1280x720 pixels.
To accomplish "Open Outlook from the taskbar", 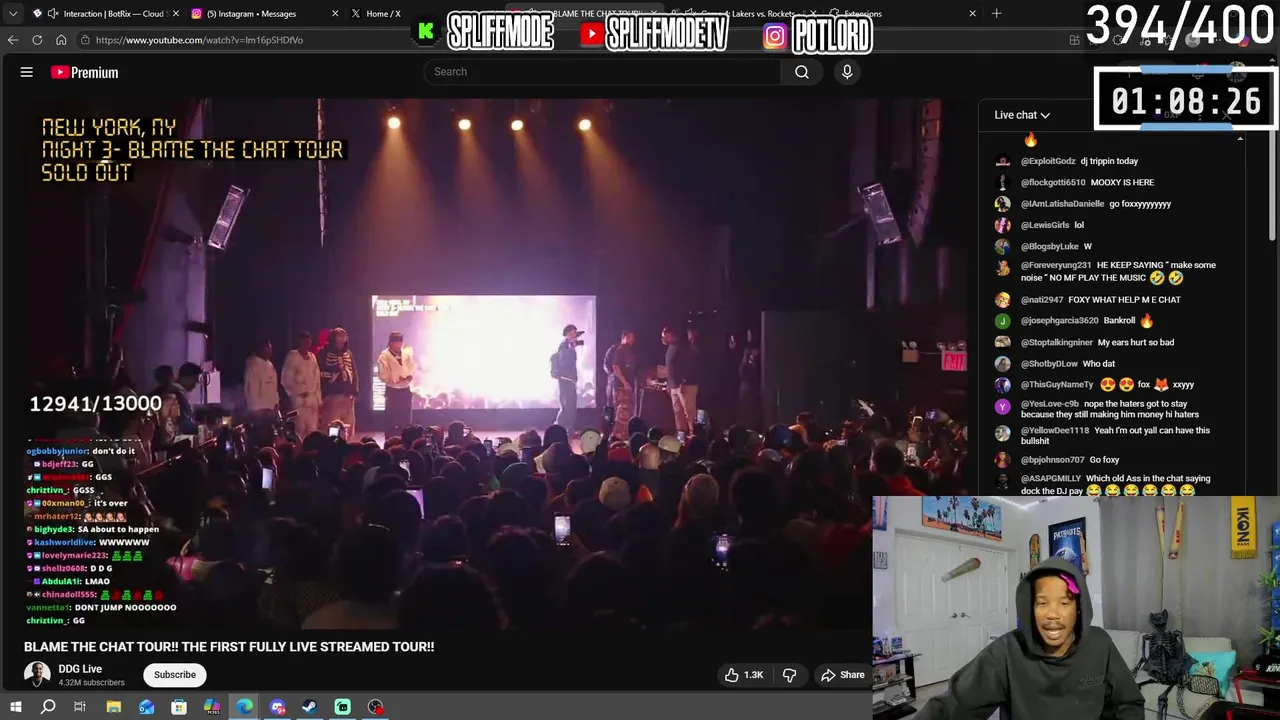I will (x=147, y=707).
